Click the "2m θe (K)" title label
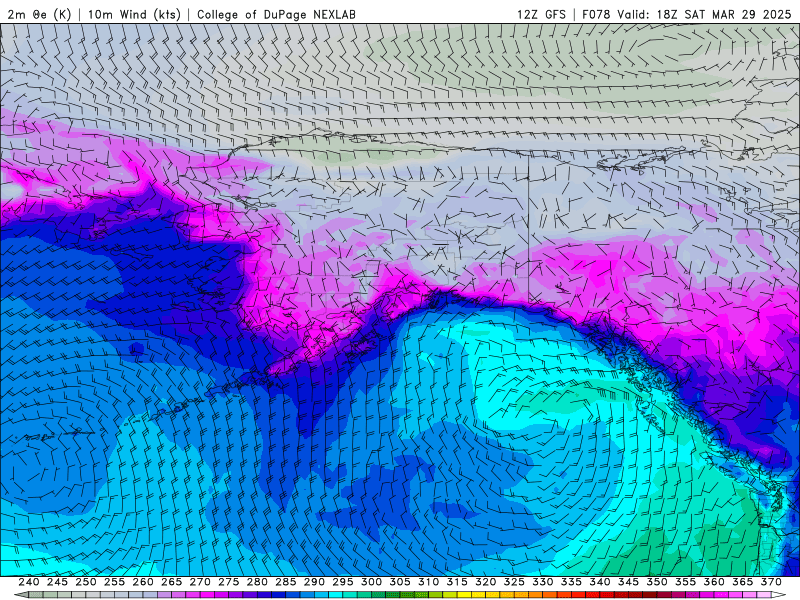This screenshot has width=800, height=600. point(39,14)
